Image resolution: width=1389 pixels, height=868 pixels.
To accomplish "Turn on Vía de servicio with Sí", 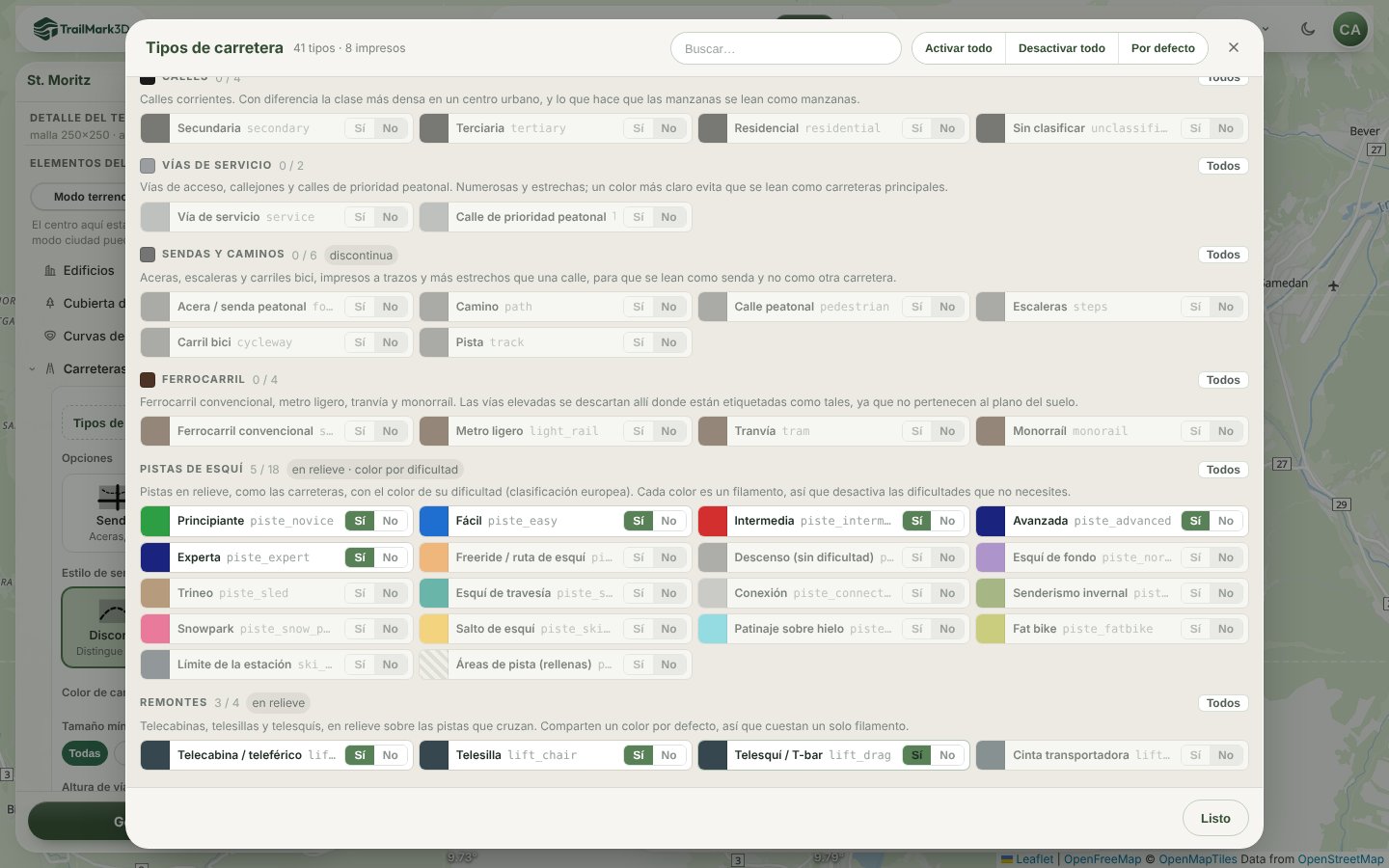I will click(x=360, y=217).
